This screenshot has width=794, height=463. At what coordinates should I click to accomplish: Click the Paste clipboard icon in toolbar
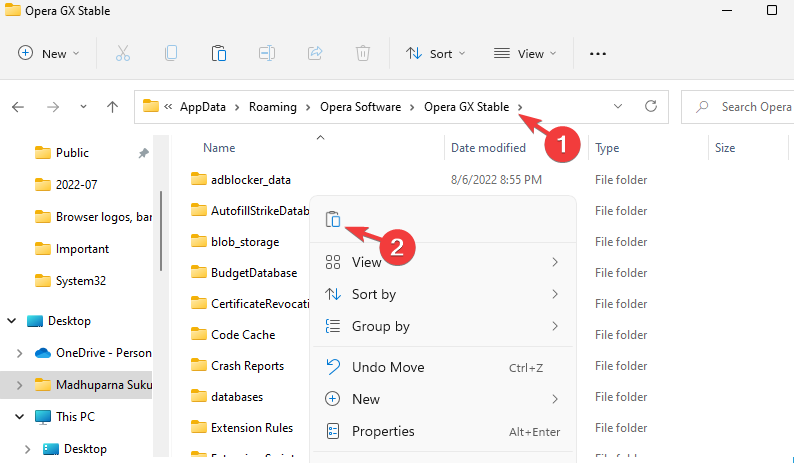(x=219, y=53)
